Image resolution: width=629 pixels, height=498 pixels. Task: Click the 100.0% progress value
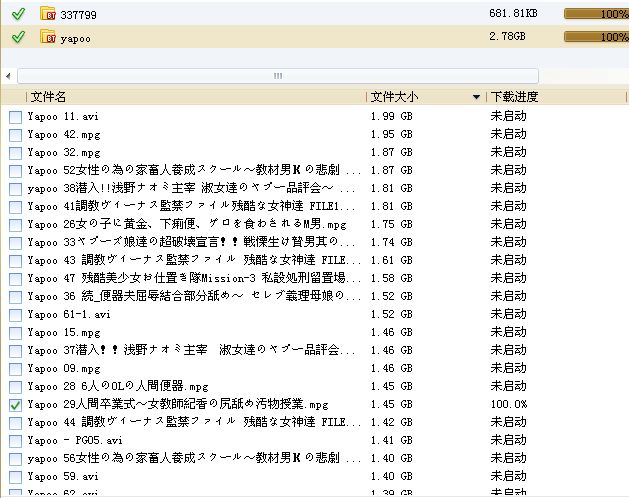509,404
